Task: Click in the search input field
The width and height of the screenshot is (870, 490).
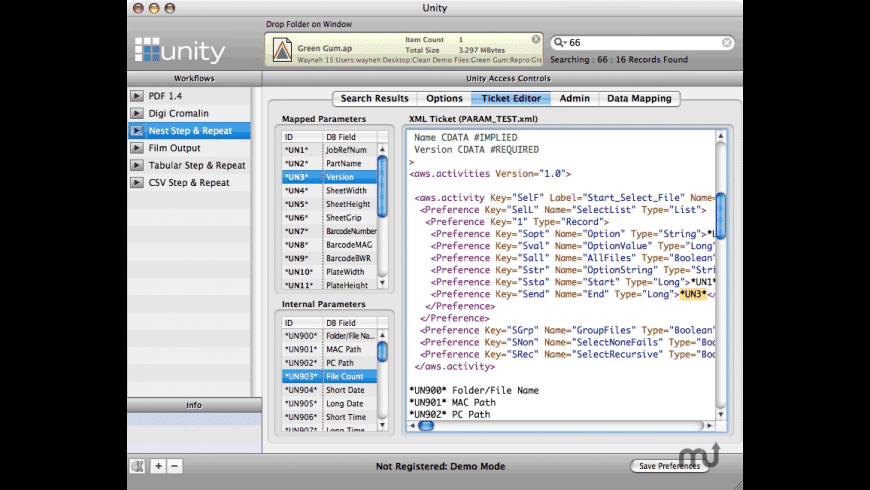Action: 645,43
